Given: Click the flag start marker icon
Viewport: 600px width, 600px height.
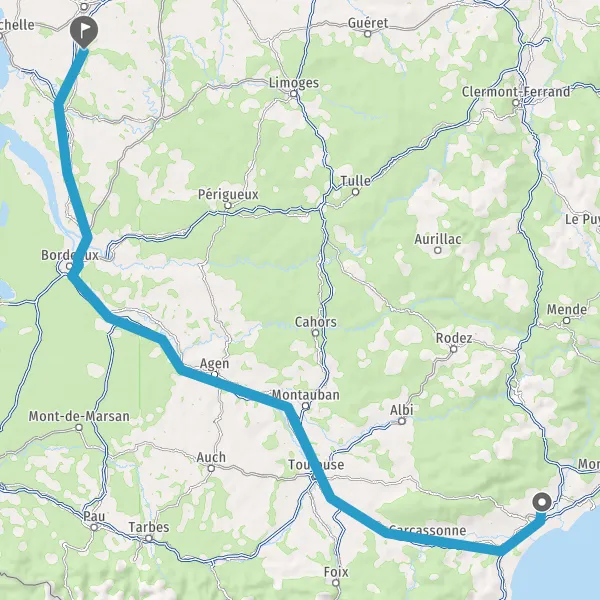Looking at the screenshot, I should coord(84,32).
